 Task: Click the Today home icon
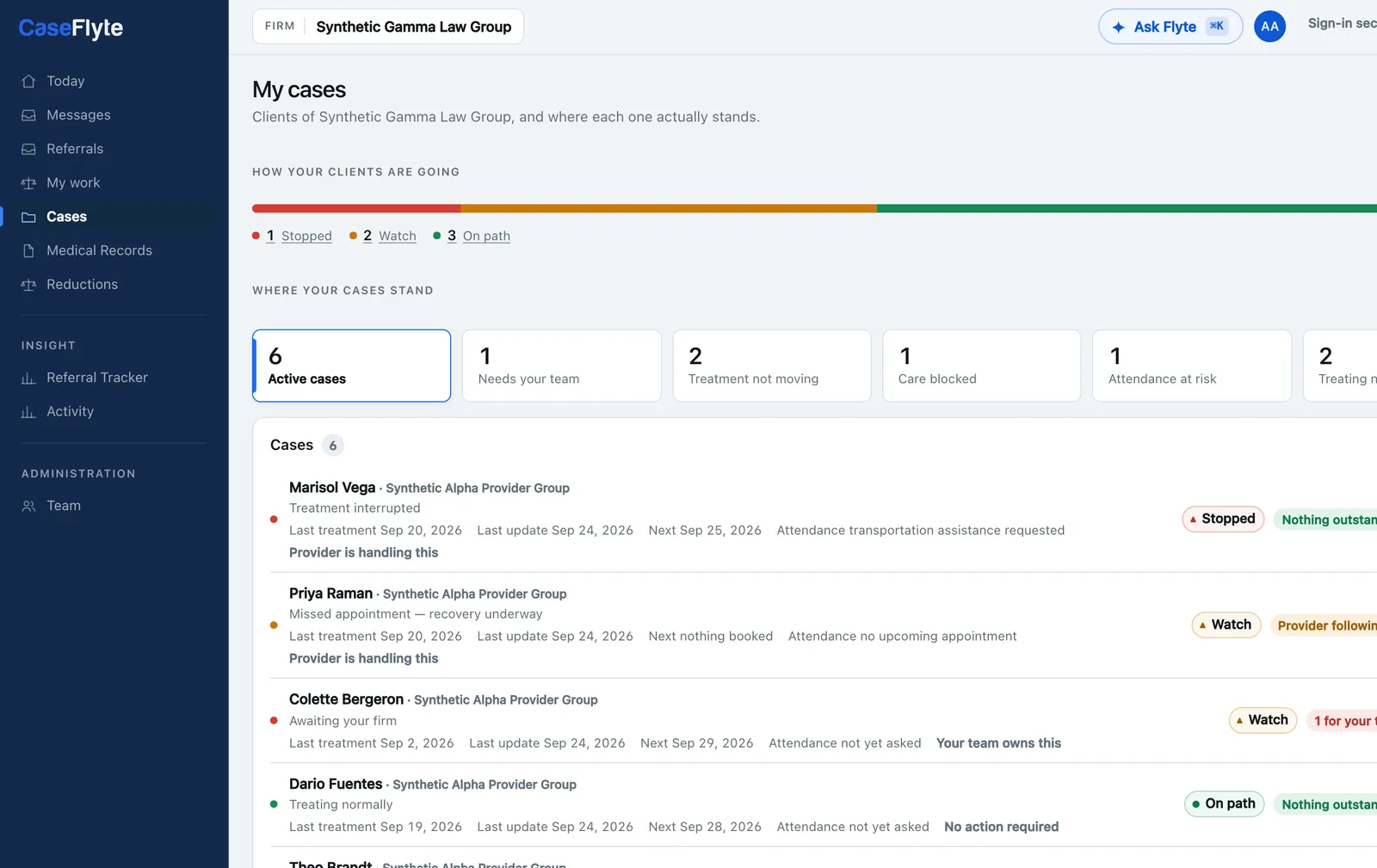click(x=28, y=81)
